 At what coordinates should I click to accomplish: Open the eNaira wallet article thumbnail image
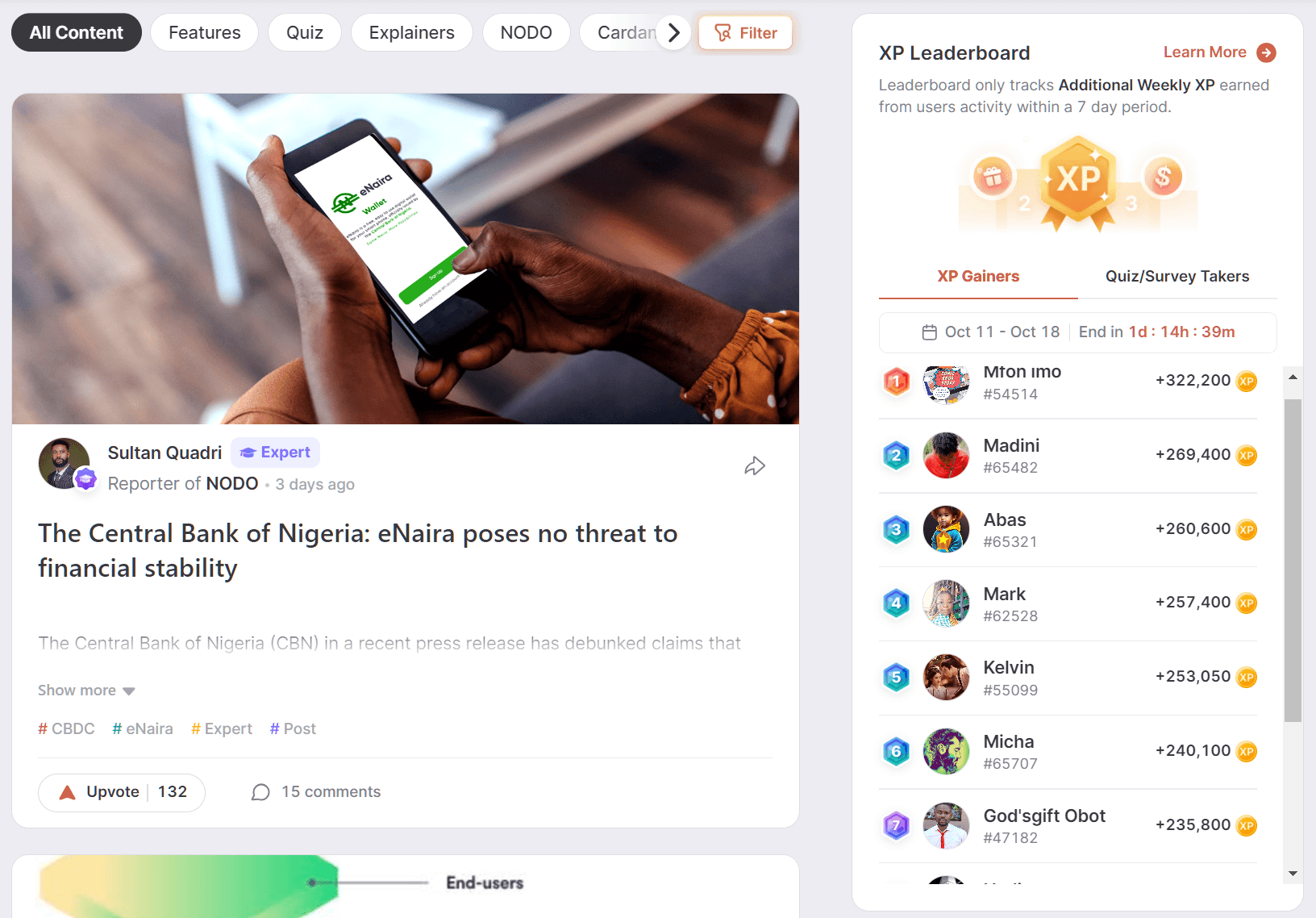click(406, 259)
